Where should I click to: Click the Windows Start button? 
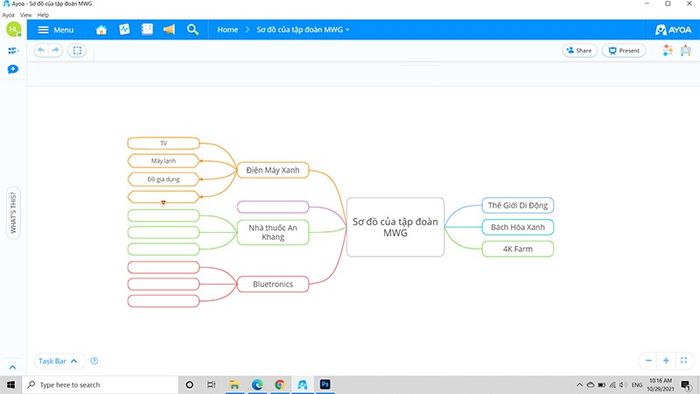[11, 385]
